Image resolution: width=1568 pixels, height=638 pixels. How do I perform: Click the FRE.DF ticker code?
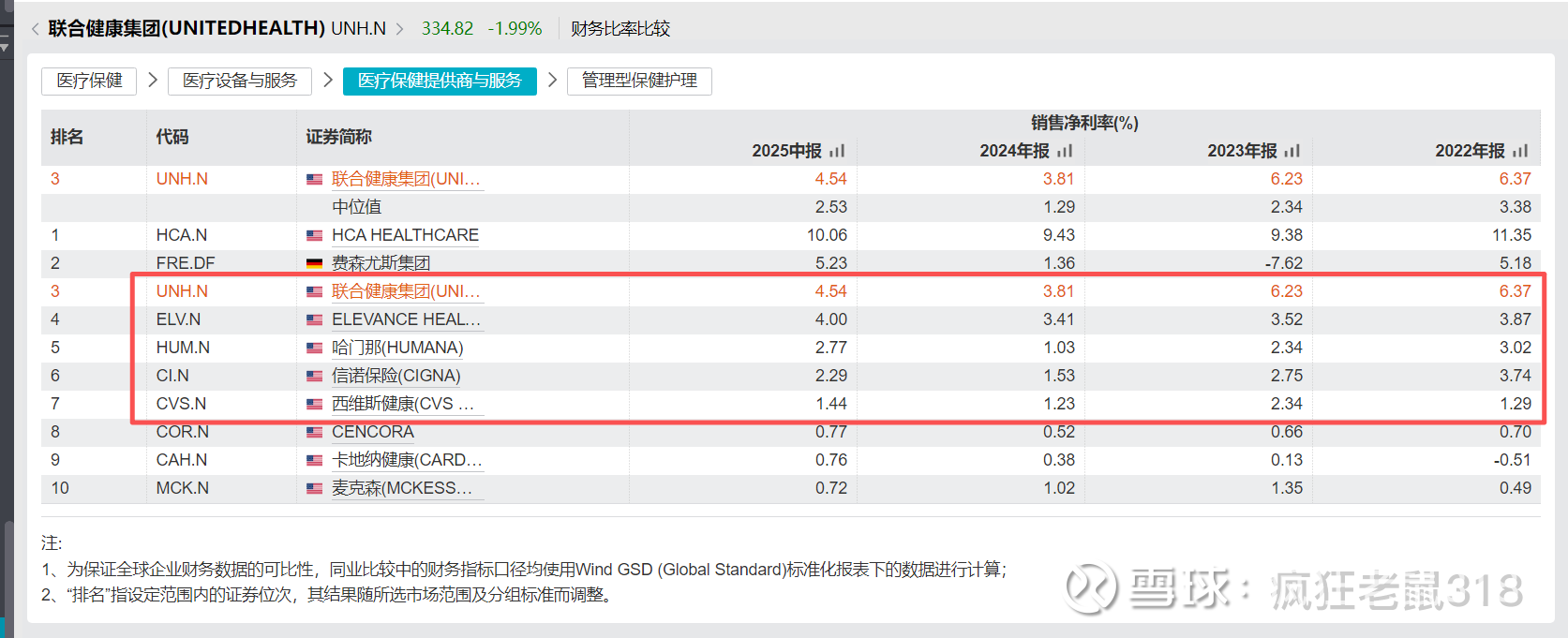coord(186,263)
